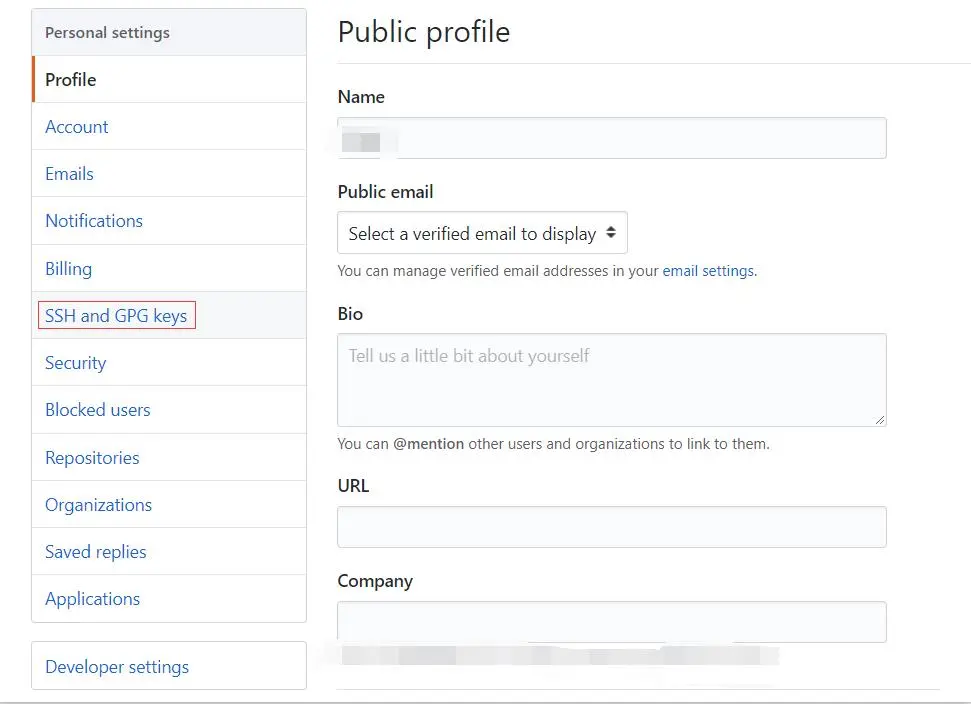
Task: Open Applications settings
Action: pos(92,599)
